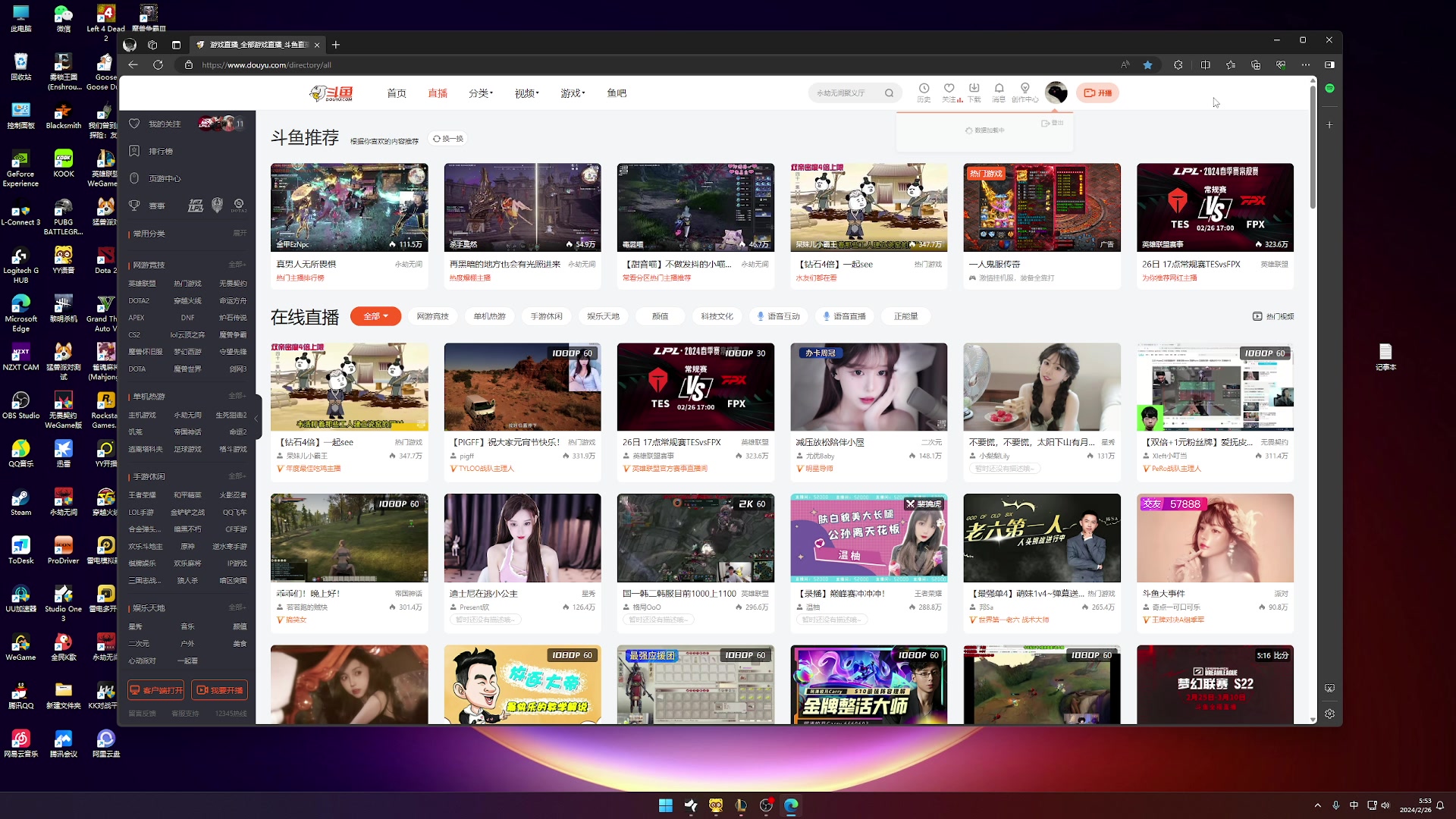Click the browser favorites star icon
The image size is (1456, 819).
(1147, 64)
